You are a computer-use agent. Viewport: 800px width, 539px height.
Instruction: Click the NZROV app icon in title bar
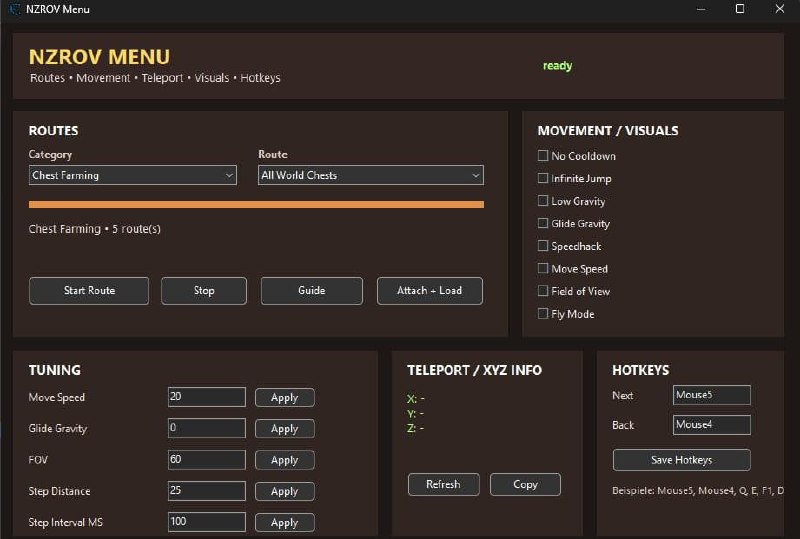click(15, 9)
